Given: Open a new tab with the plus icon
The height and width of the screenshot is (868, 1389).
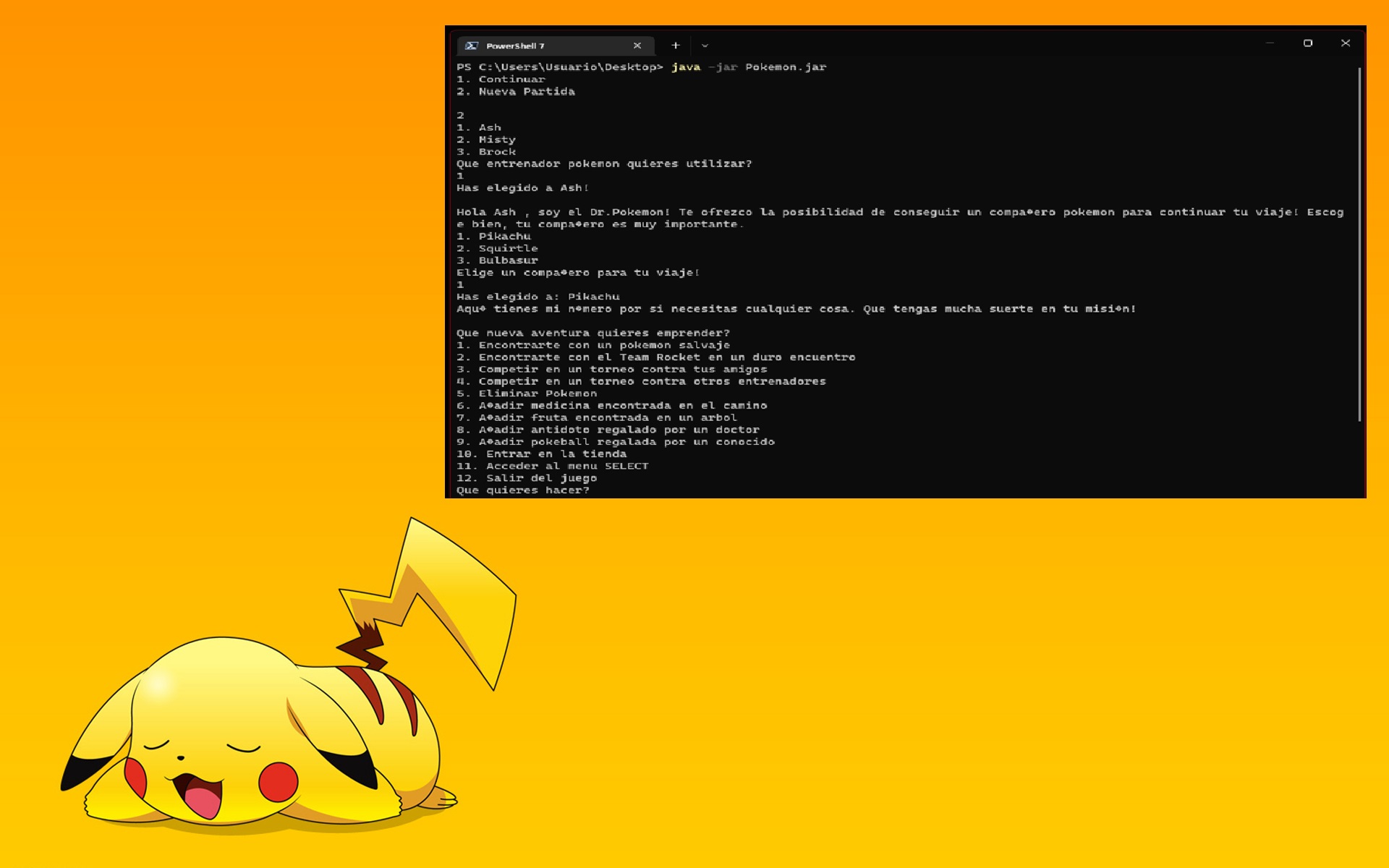Looking at the screenshot, I should tap(676, 45).
